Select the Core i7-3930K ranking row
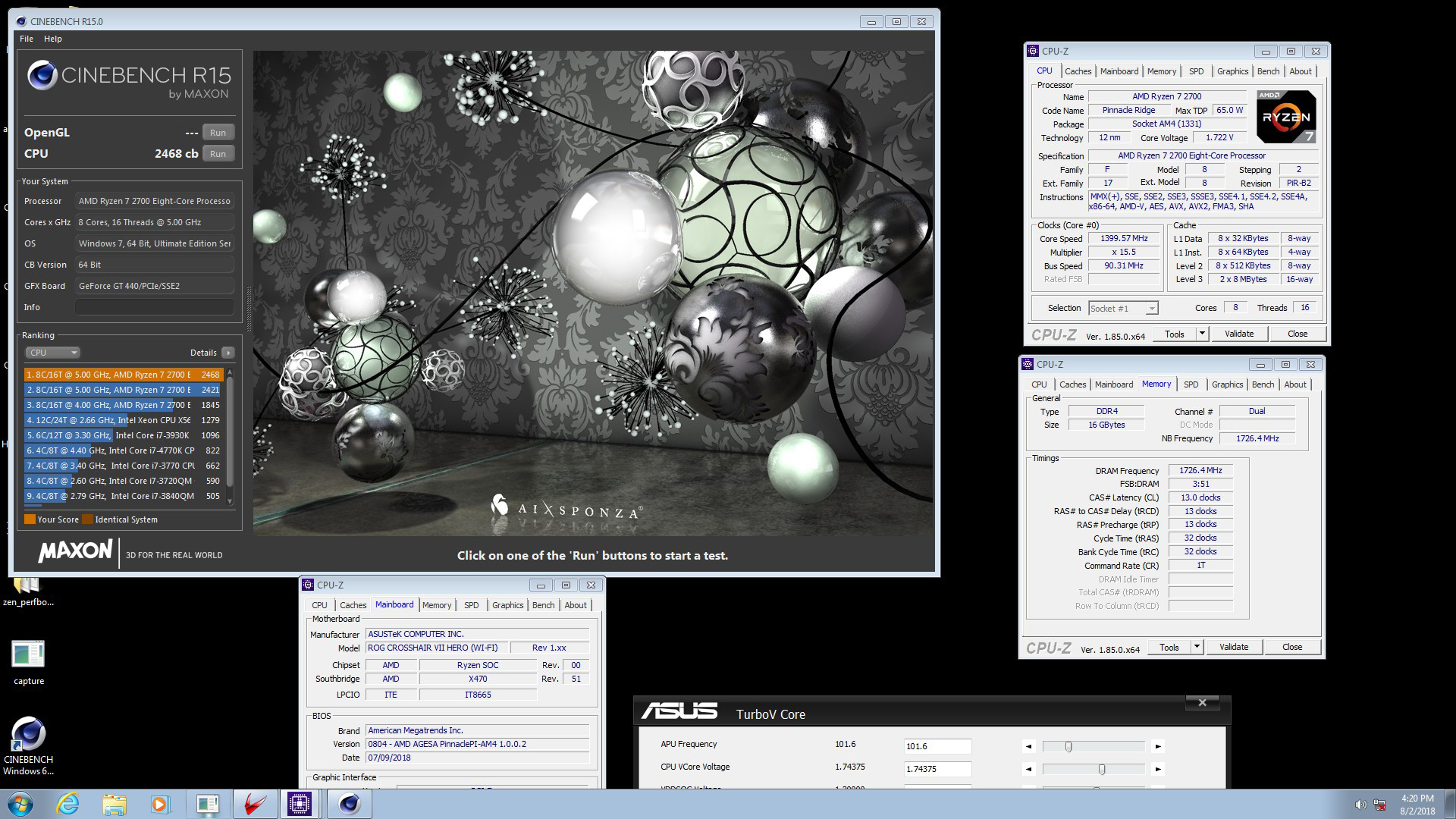Viewport: 1456px width, 819px height. (x=123, y=435)
